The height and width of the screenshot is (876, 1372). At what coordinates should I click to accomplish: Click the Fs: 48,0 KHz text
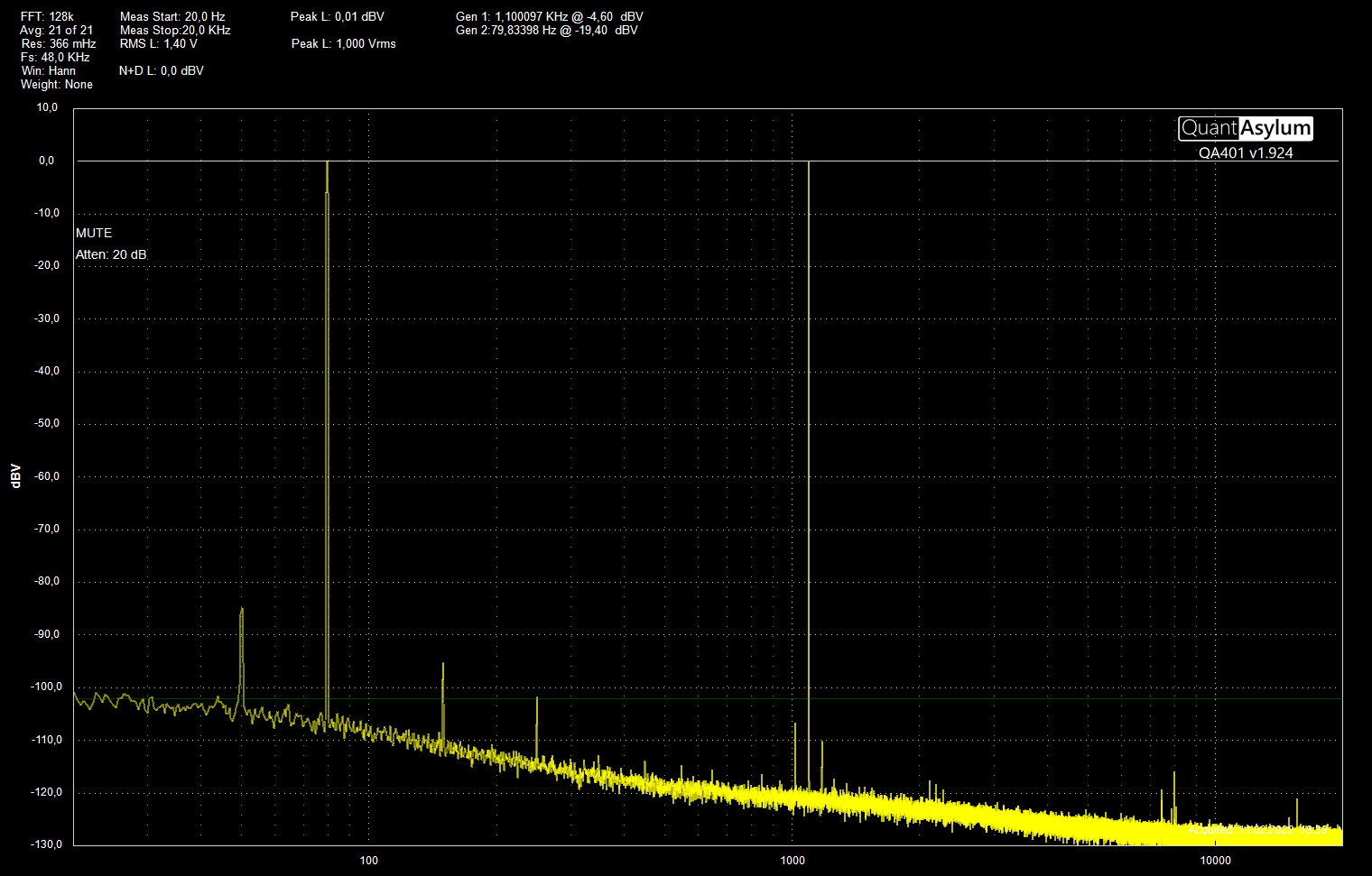55,57
